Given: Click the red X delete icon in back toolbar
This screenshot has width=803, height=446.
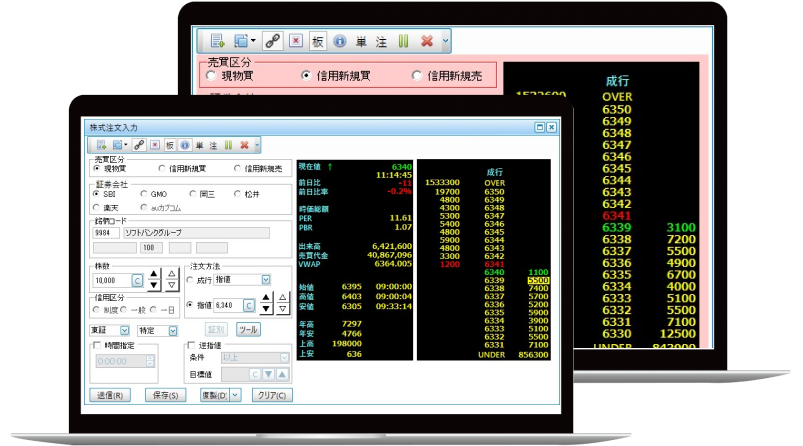Looking at the screenshot, I should tap(425, 42).
